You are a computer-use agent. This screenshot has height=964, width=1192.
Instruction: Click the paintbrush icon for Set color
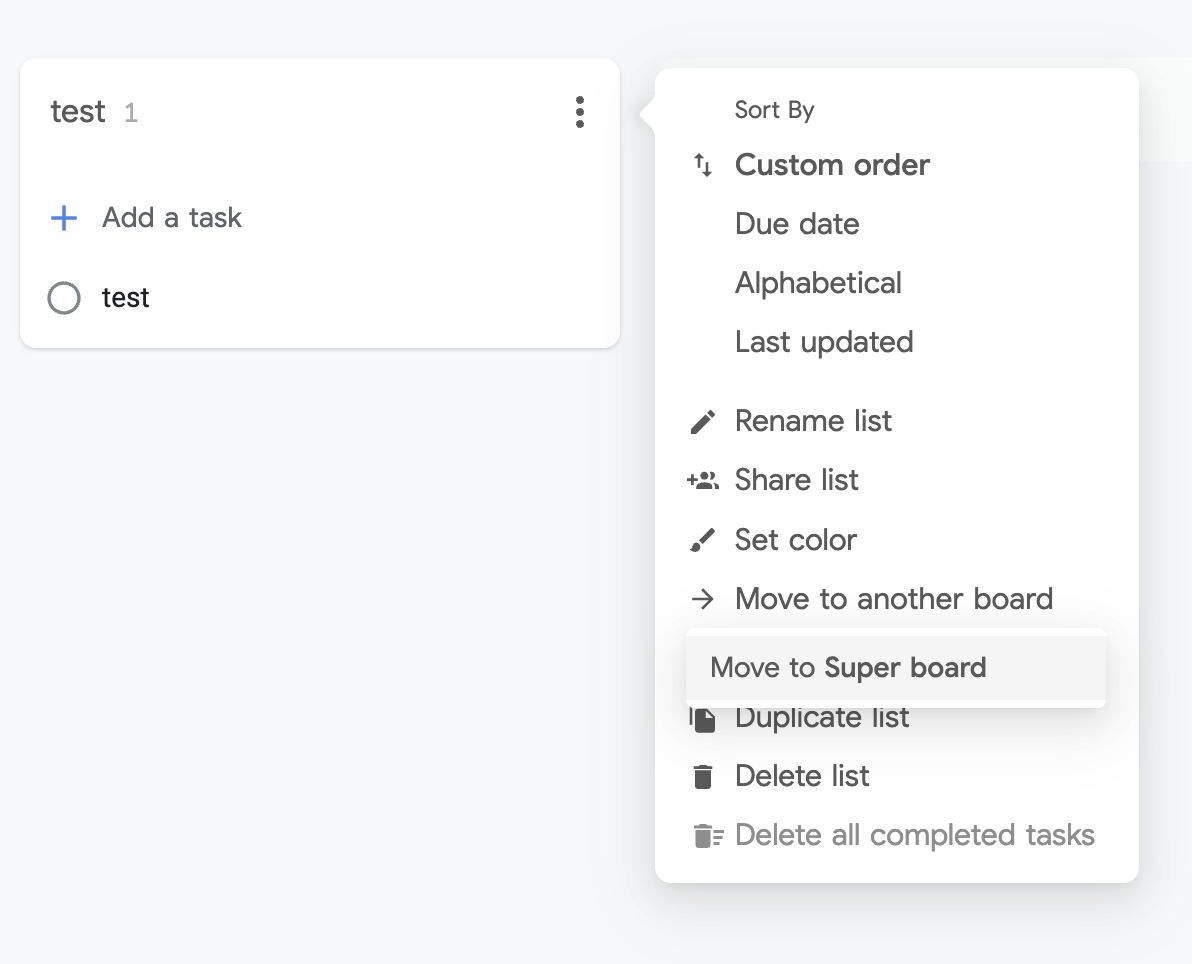pyautogui.click(x=703, y=541)
